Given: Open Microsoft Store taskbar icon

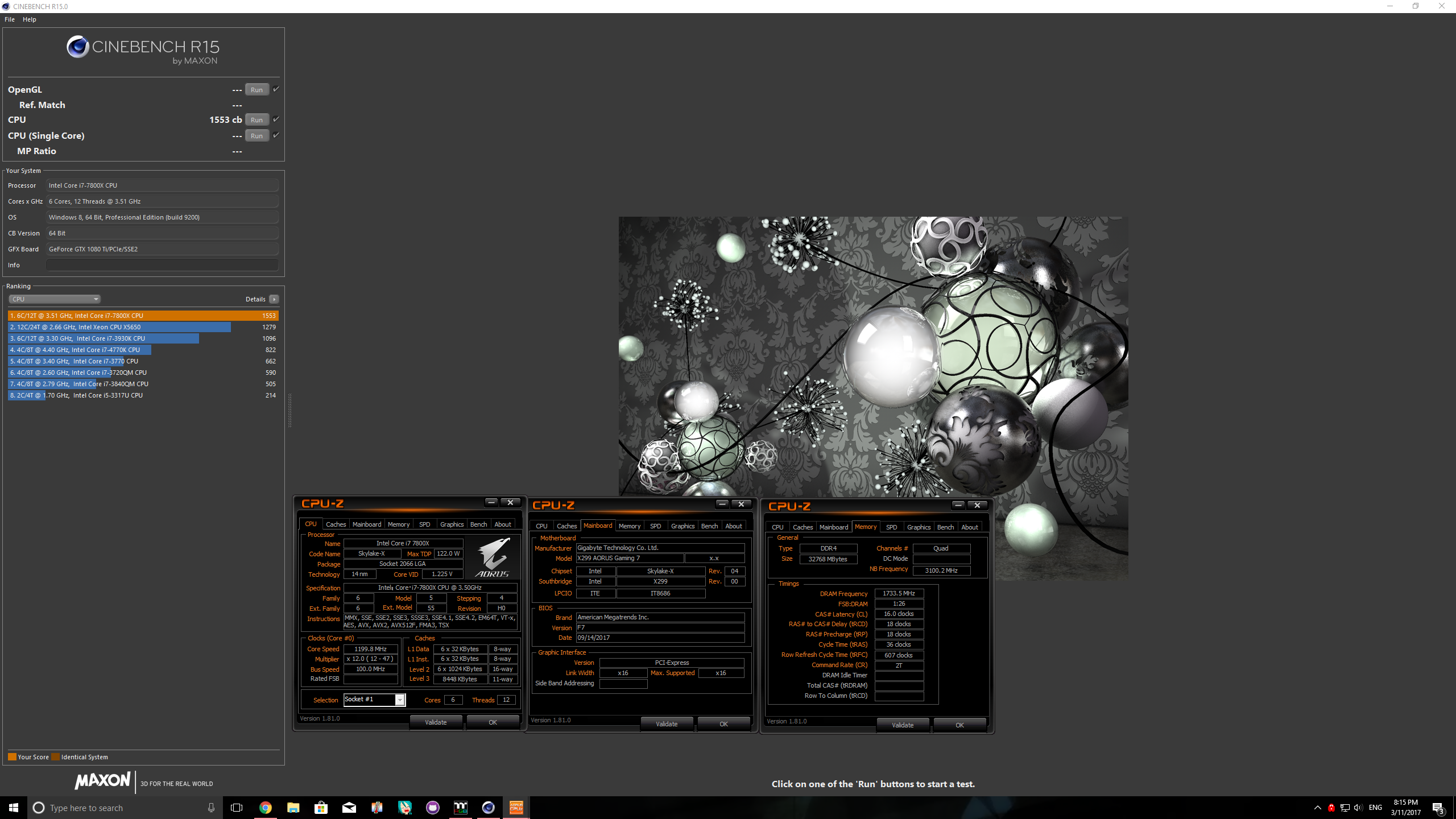Looking at the screenshot, I should click(x=321, y=808).
